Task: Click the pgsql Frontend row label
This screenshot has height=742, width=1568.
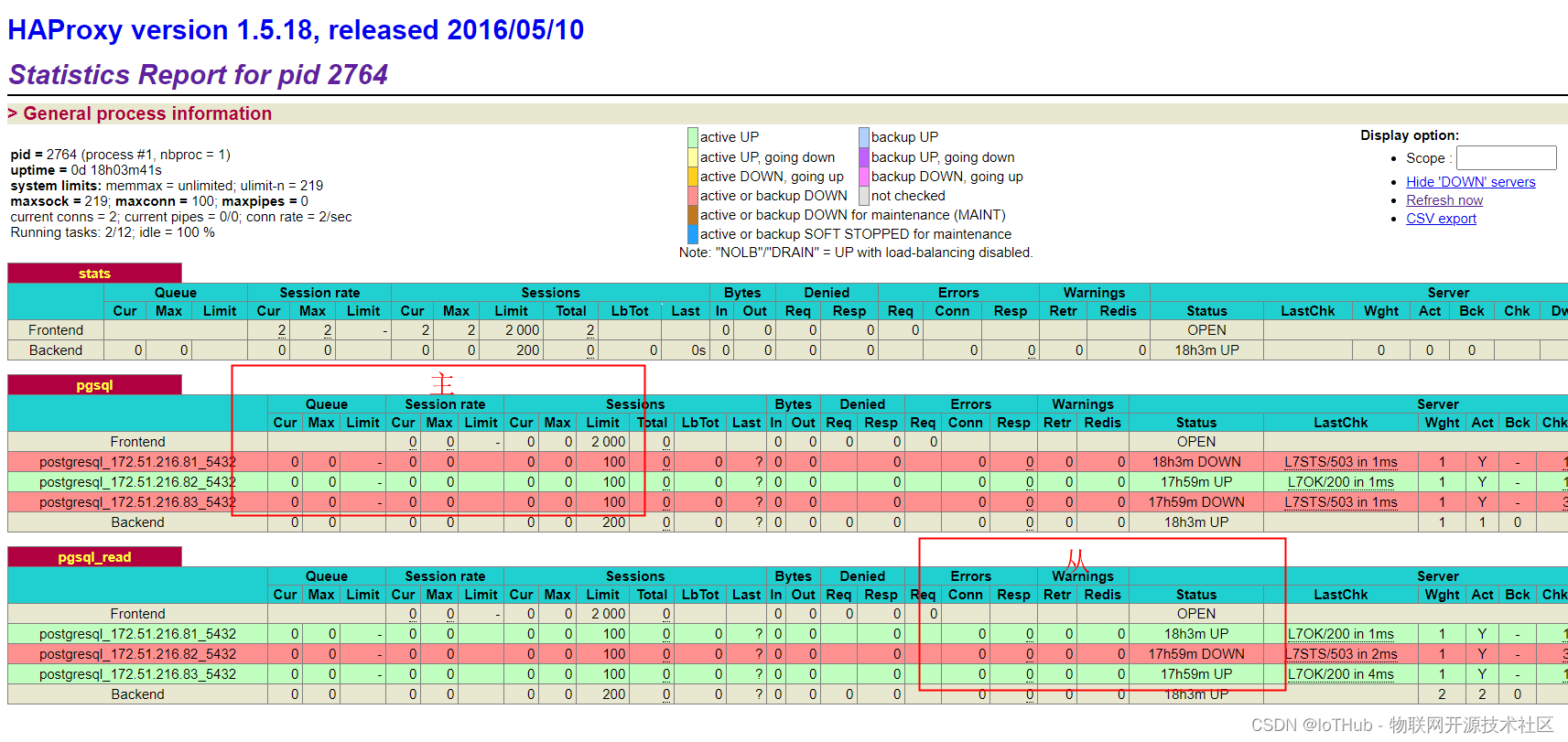Action: tap(137, 442)
